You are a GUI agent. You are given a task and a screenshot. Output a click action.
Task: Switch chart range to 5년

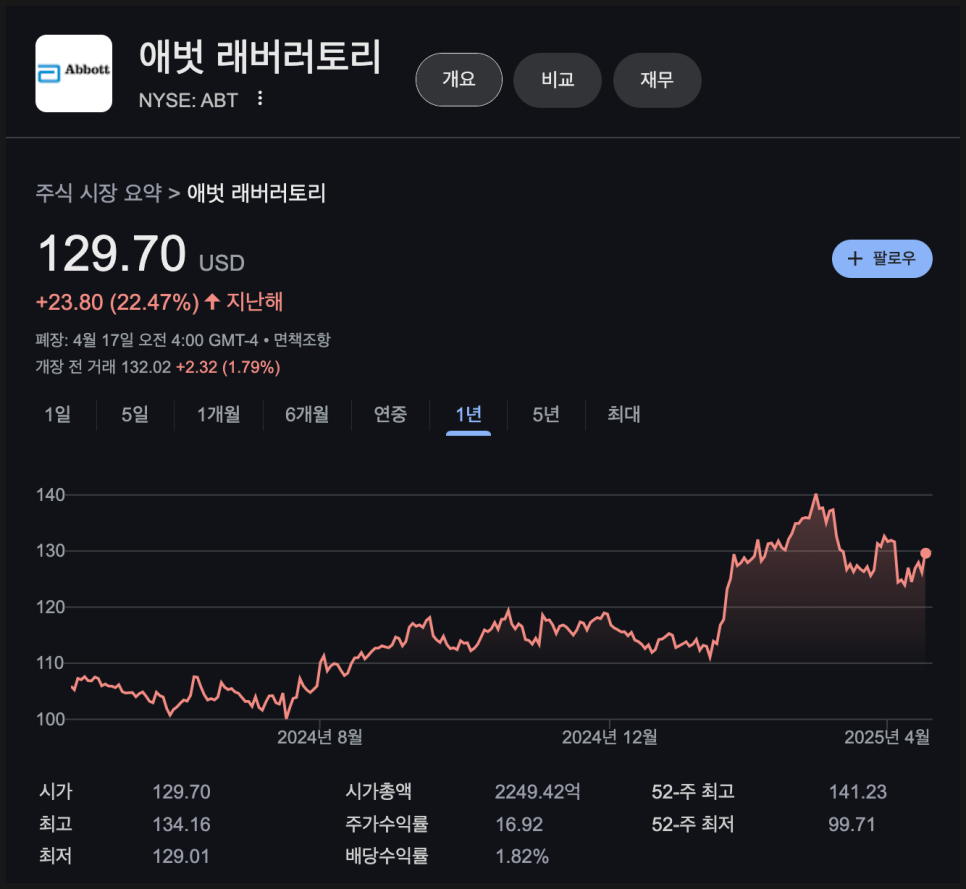[546, 415]
